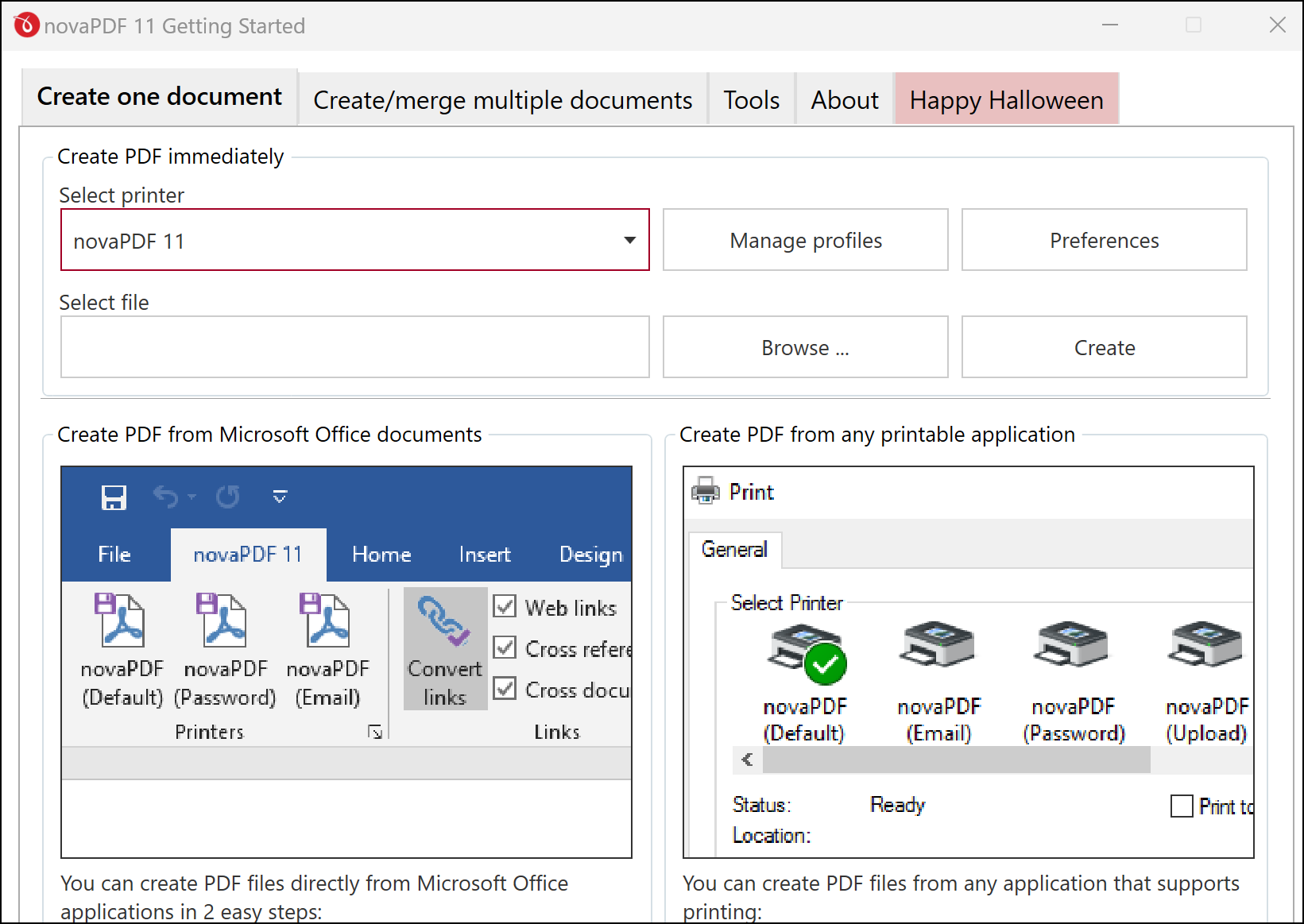Open the Happy Halloween tab
The width and height of the screenshot is (1304, 924).
coord(1007,100)
